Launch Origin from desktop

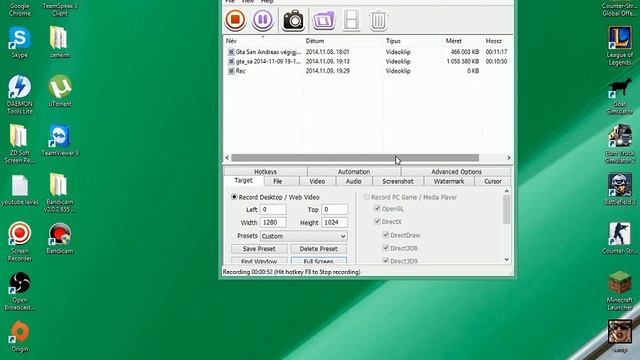20,337
